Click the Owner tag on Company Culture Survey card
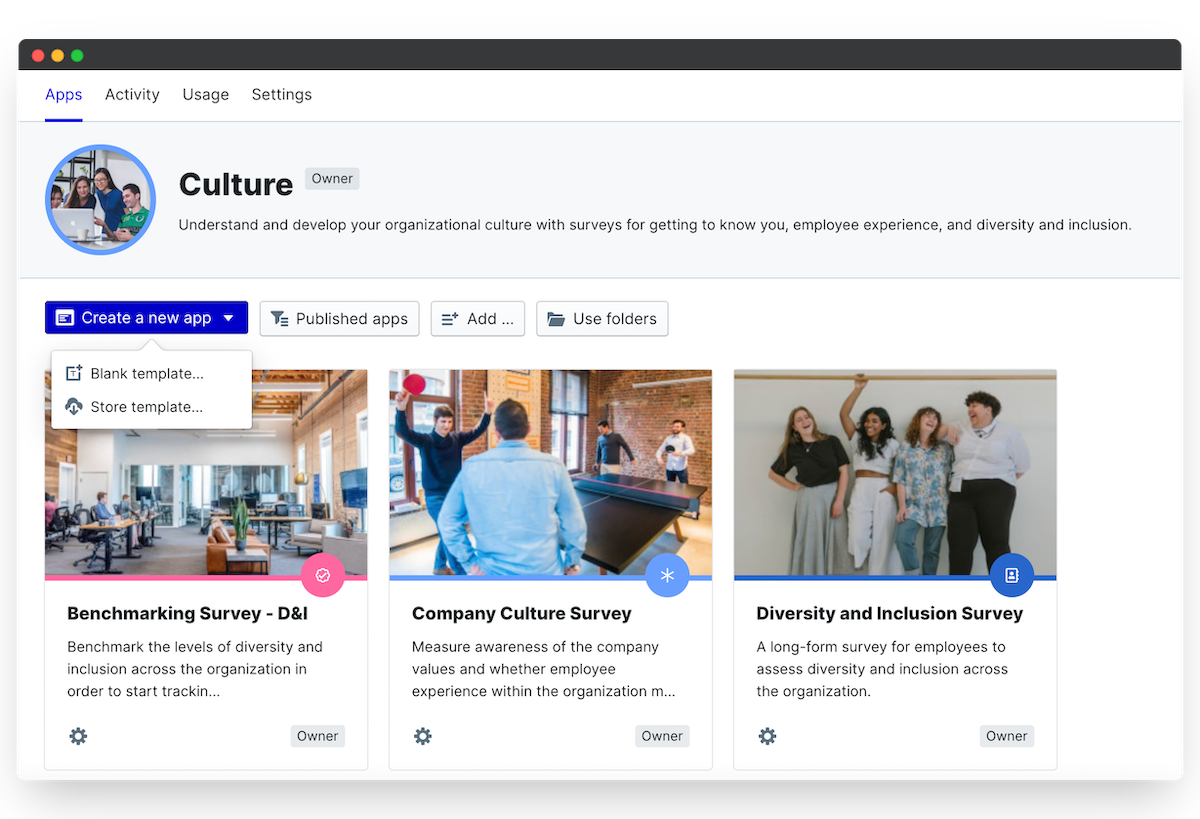The height and width of the screenshot is (819, 1200). pyautogui.click(x=662, y=736)
